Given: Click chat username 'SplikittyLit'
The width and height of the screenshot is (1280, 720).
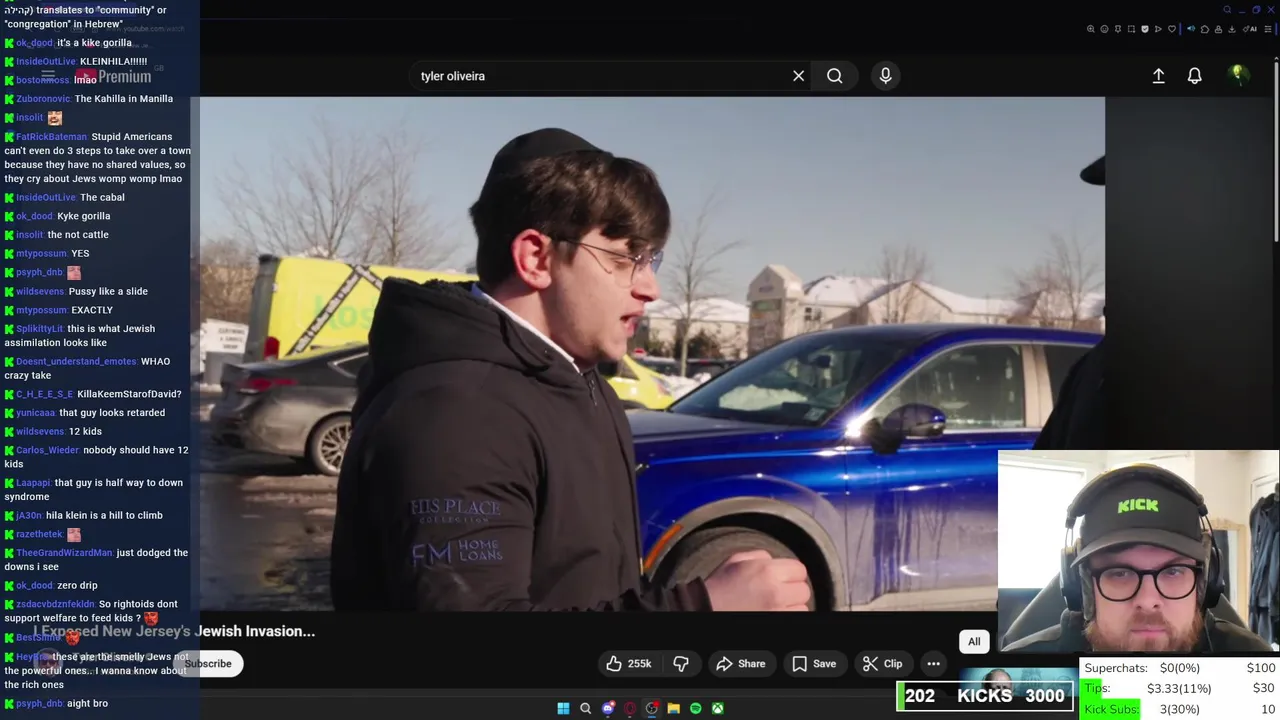Looking at the screenshot, I should [x=40, y=329].
